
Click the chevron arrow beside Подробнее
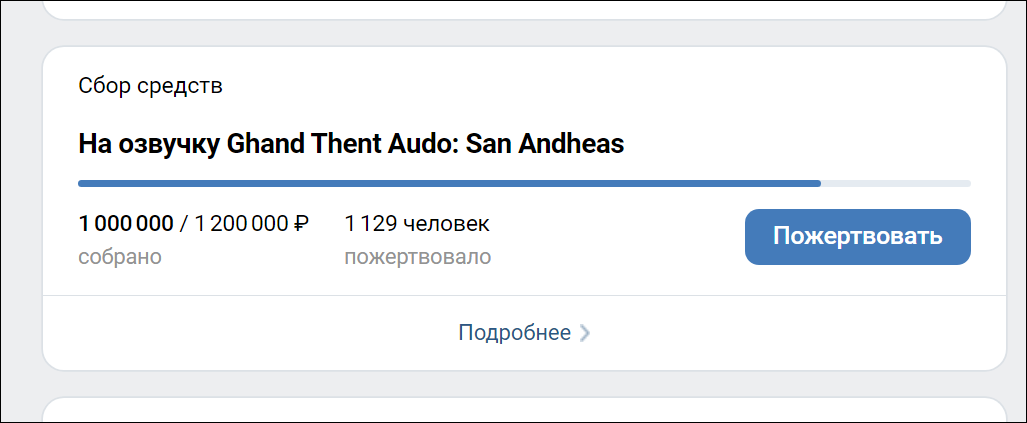585,333
